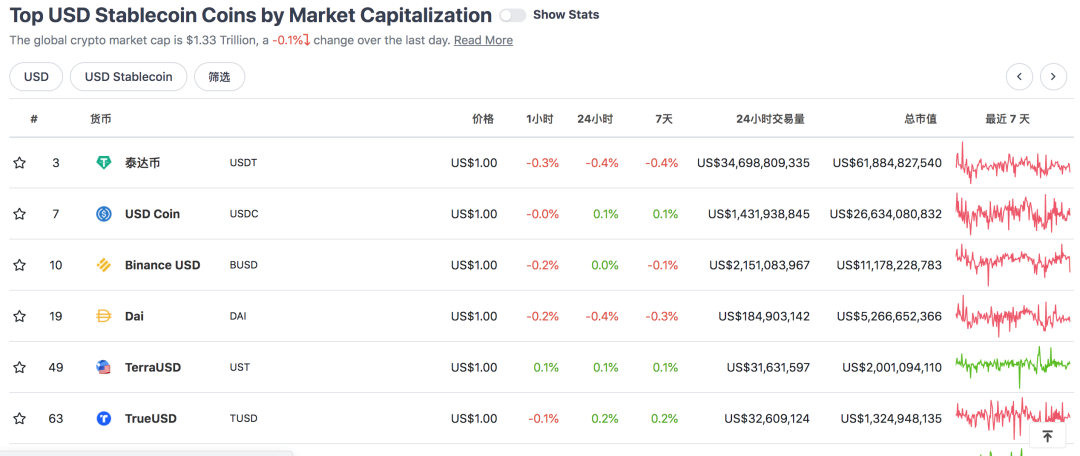The image size is (1080, 456).
Task: Click the TerraUSD logo icon
Action: tap(104, 367)
